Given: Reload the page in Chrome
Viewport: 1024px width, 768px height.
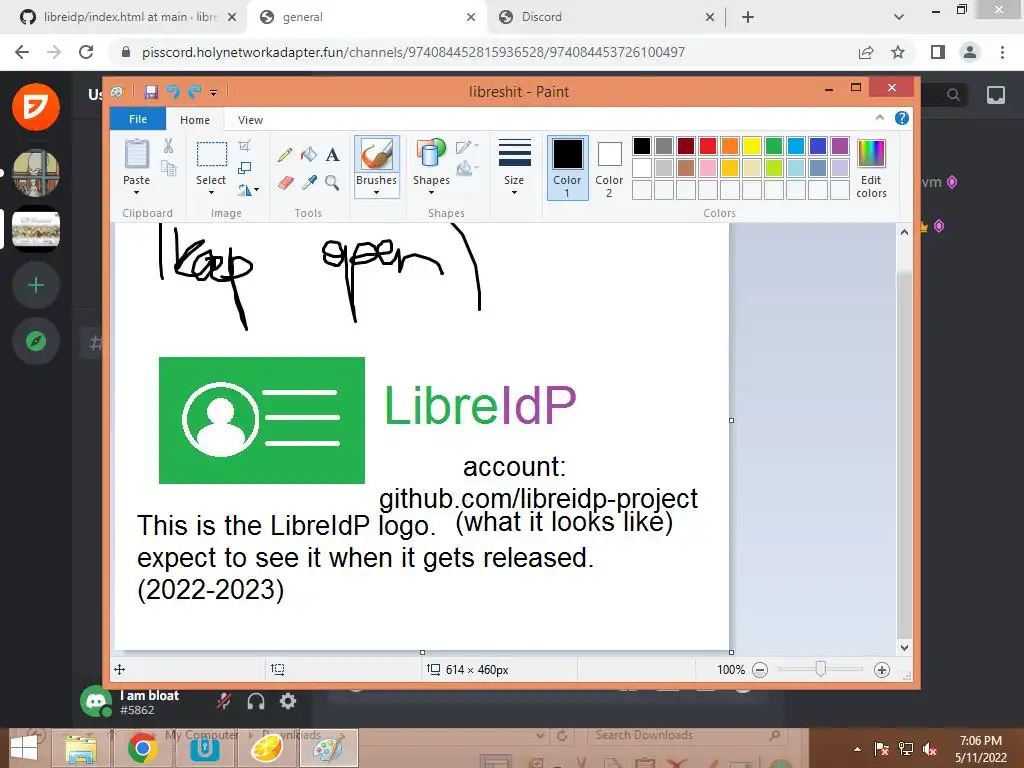Looking at the screenshot, I should click(x=86, y=52).
